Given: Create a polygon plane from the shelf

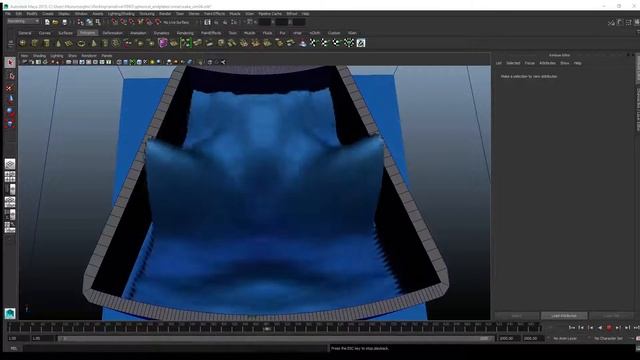Looking at the screenshot, I should pos(69,43).
